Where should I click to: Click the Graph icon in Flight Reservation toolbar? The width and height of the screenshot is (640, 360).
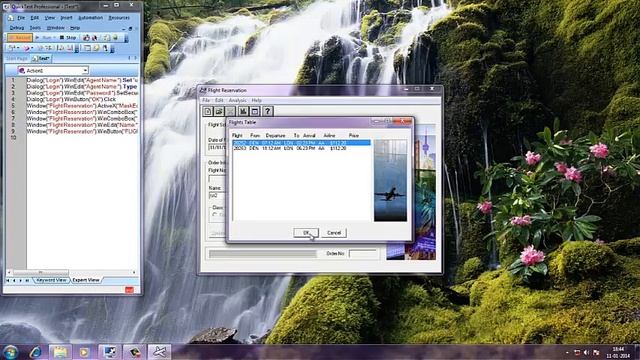244,111
